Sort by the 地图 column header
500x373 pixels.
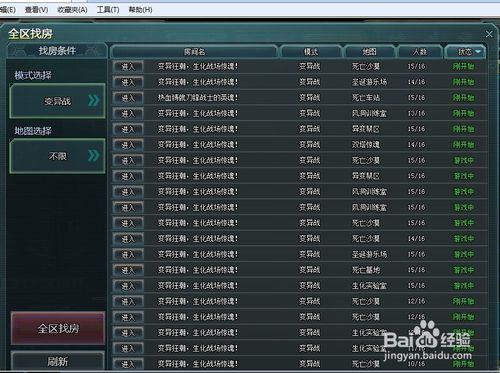pos(369,52)
